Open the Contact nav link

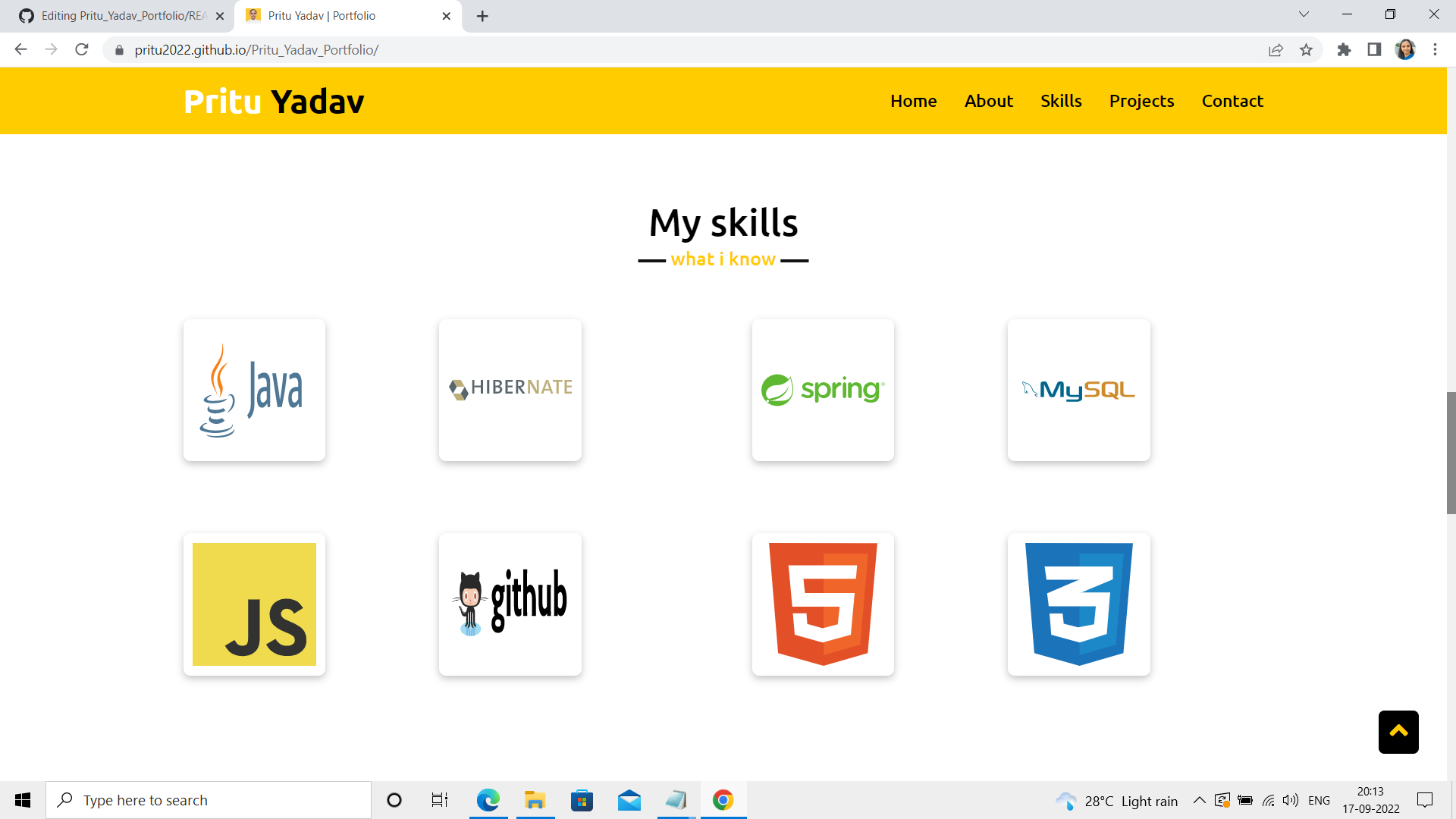tap(1232, 101)
